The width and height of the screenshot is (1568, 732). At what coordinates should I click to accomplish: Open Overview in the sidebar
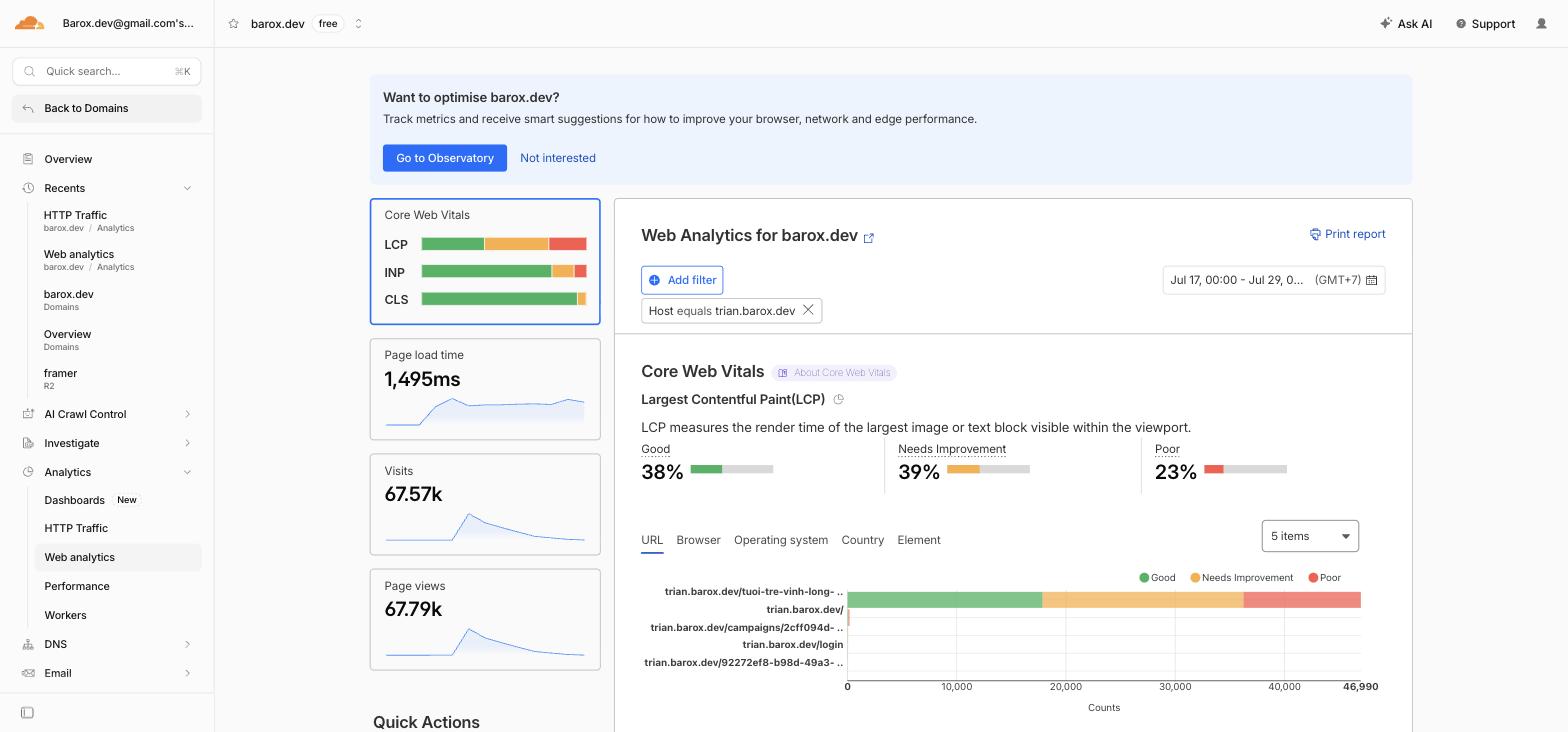pos(68,159)
